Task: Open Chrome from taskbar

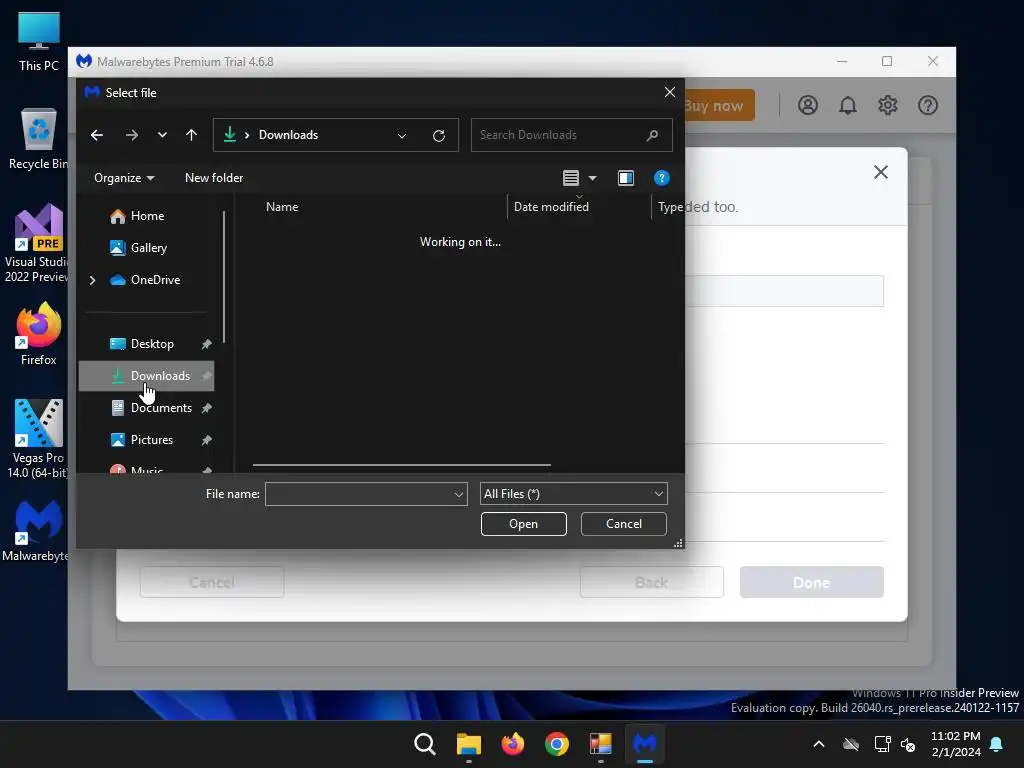Action: coord(556,744)
